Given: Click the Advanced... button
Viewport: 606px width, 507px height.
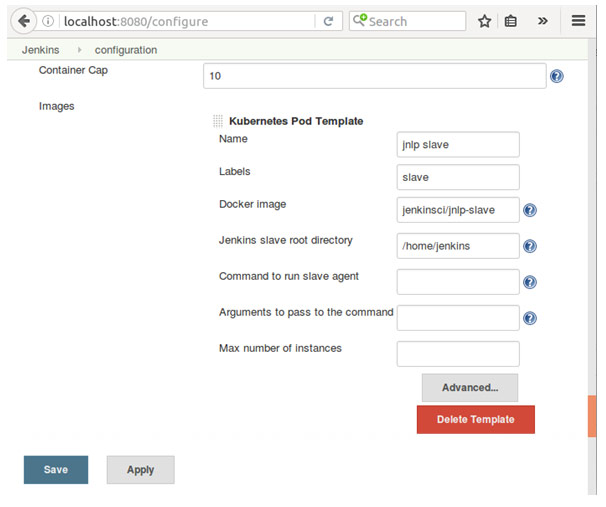Looking at the screenshot, I should point(470,388).
